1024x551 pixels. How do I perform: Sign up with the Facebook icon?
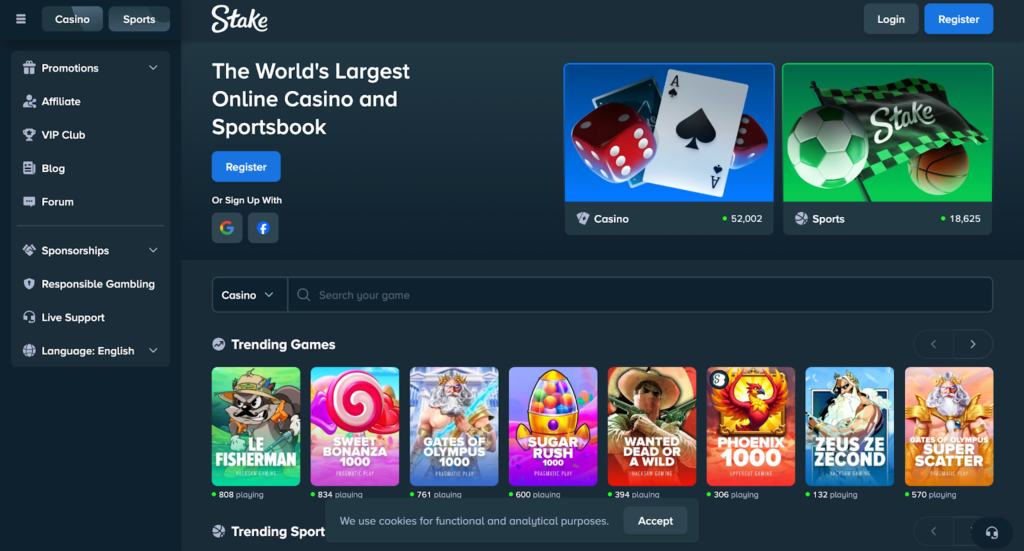pos(263,228)
